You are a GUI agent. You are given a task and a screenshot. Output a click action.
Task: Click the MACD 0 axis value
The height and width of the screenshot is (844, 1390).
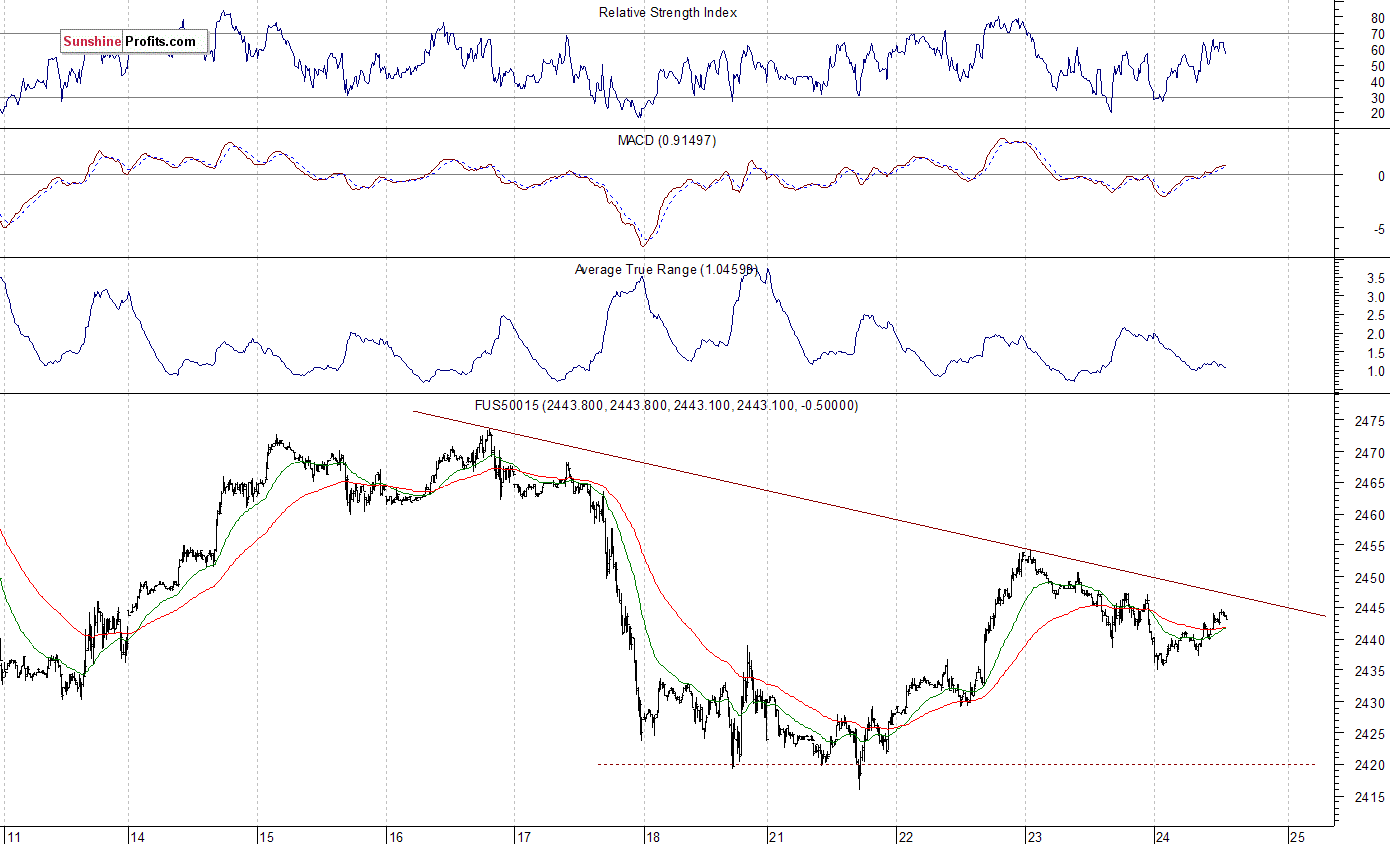(1380, 176)
